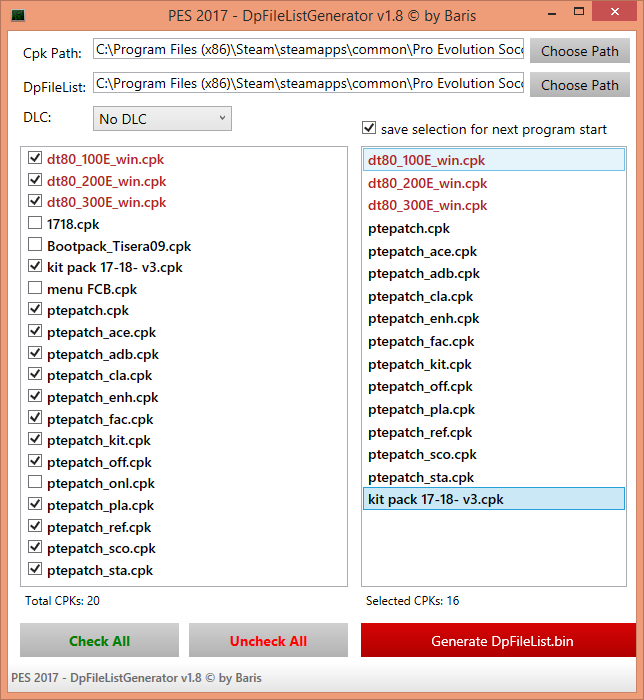The width and height of the screenshot is (644, 700).
Task: Uncheck ptepatch_pla.cpk checkbox
Action: point(35,504)
